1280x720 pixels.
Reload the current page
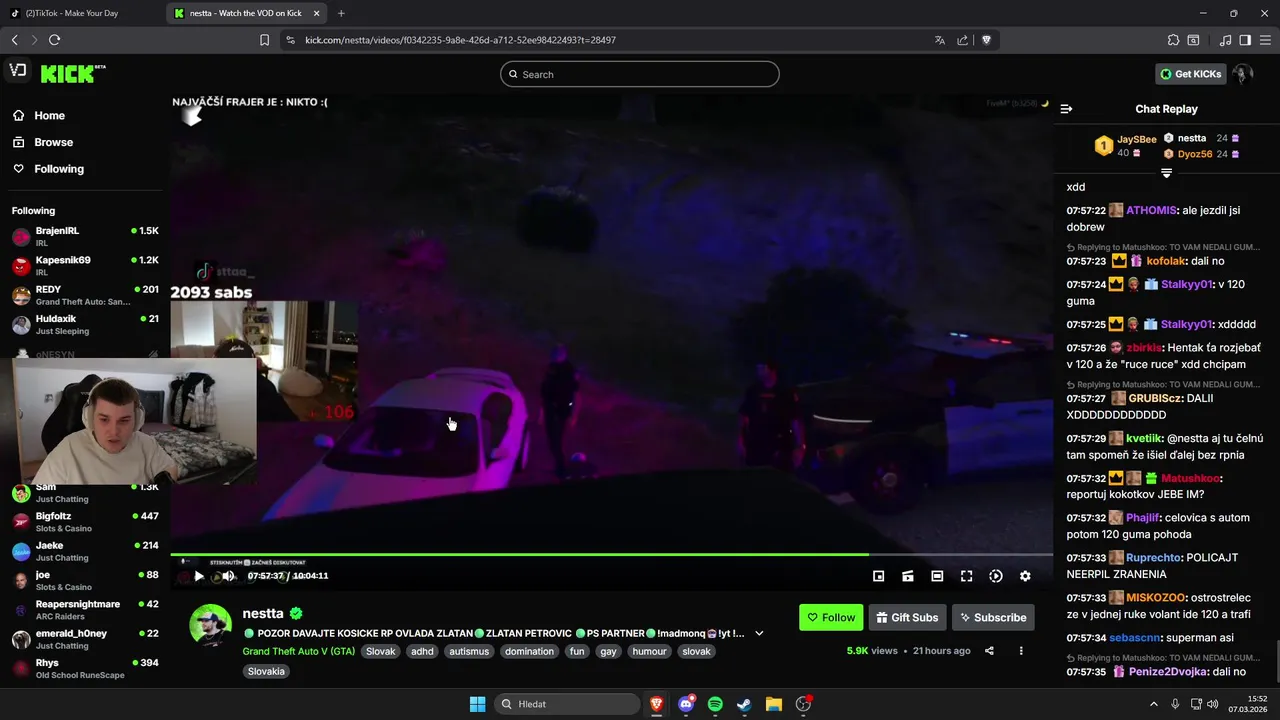point(54,40)
